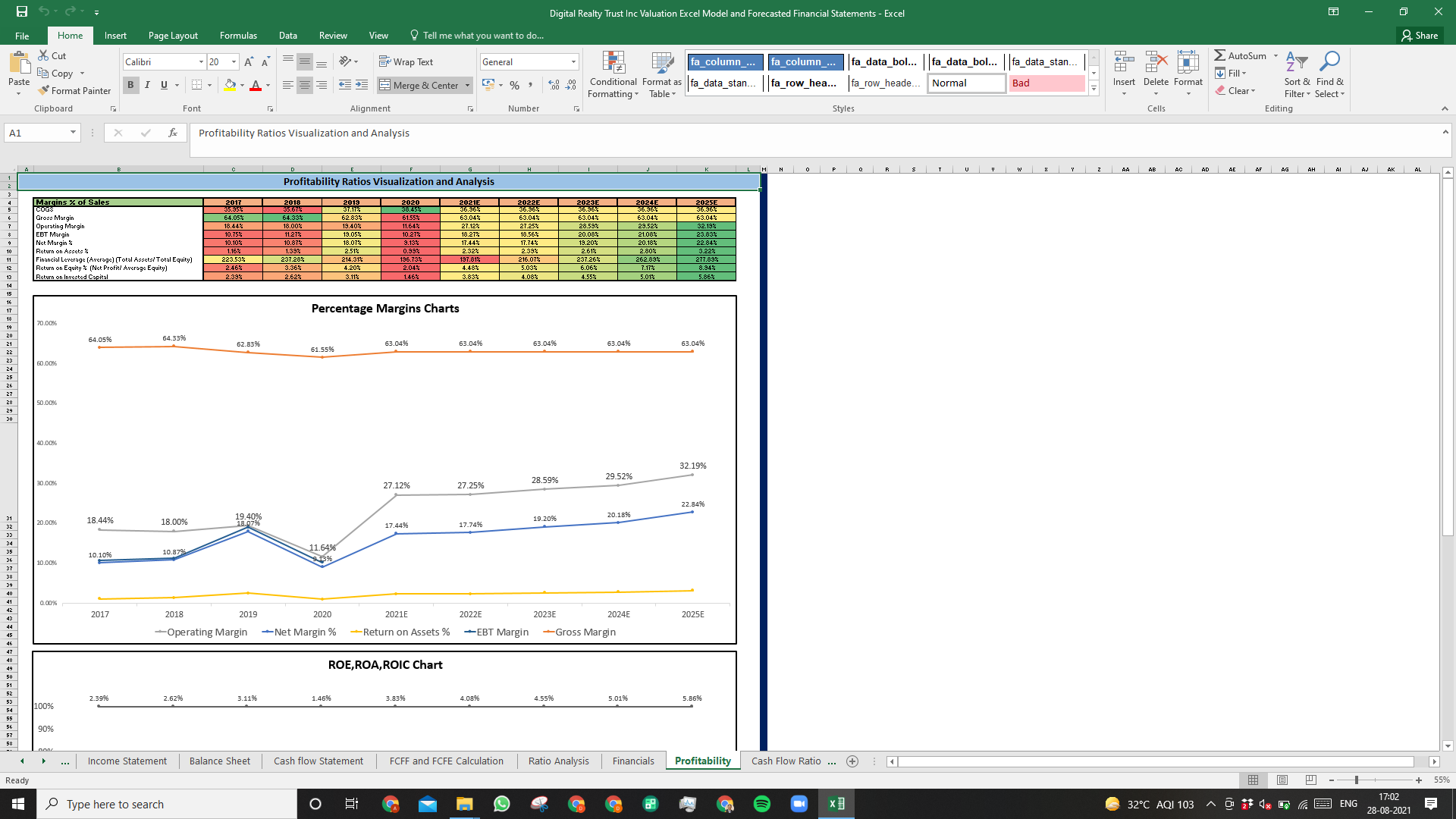Click the Percent Style icon
1456x819 pixels.
click(x=514, y=85)
